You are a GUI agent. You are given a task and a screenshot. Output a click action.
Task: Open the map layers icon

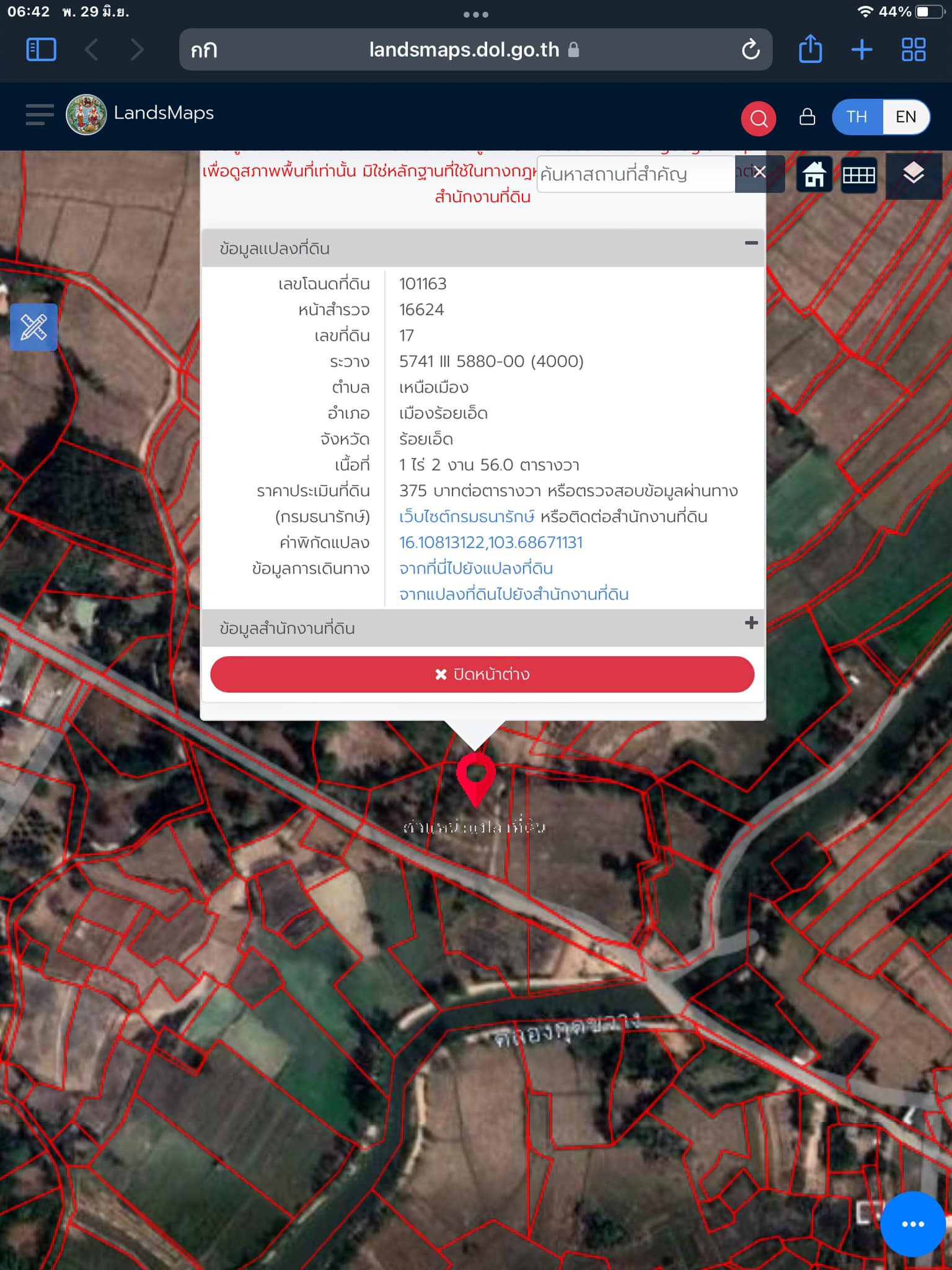pyautogui.click(x=914, y=174)
